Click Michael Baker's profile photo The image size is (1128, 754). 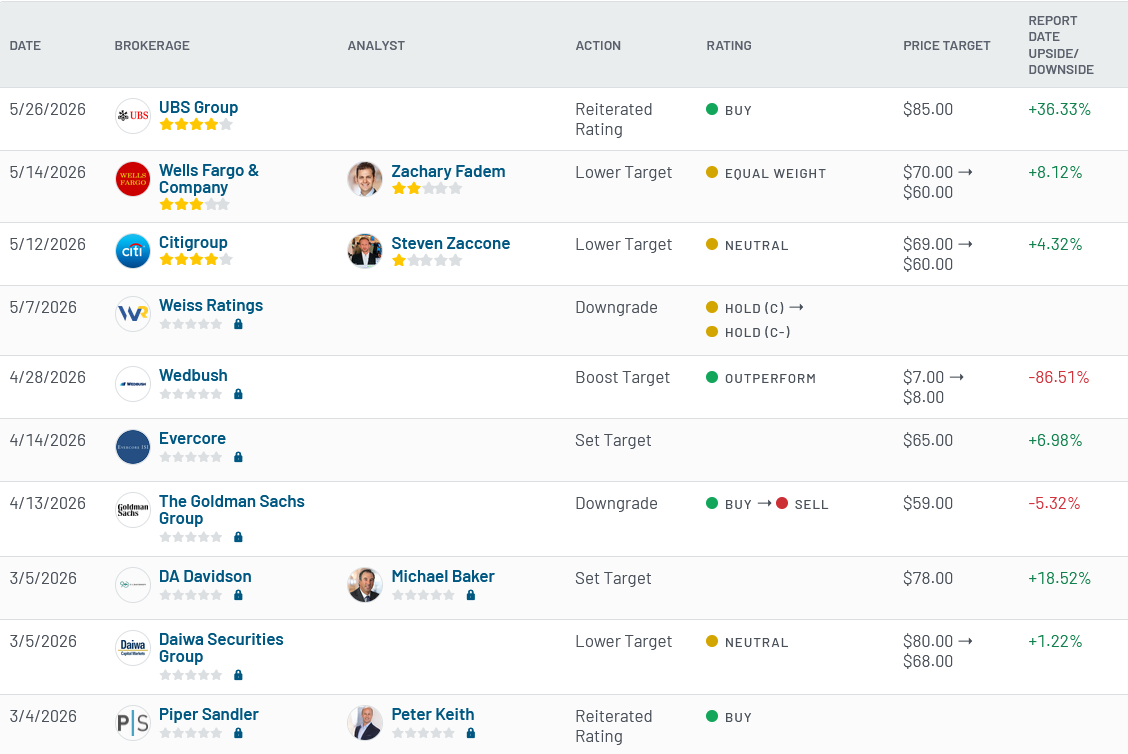click(365, 585)
